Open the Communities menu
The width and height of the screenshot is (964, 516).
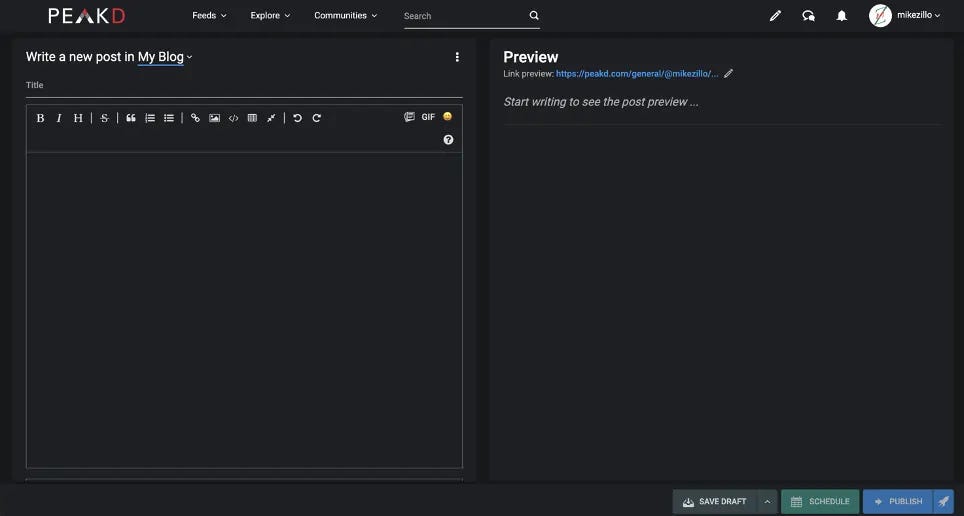346,15
